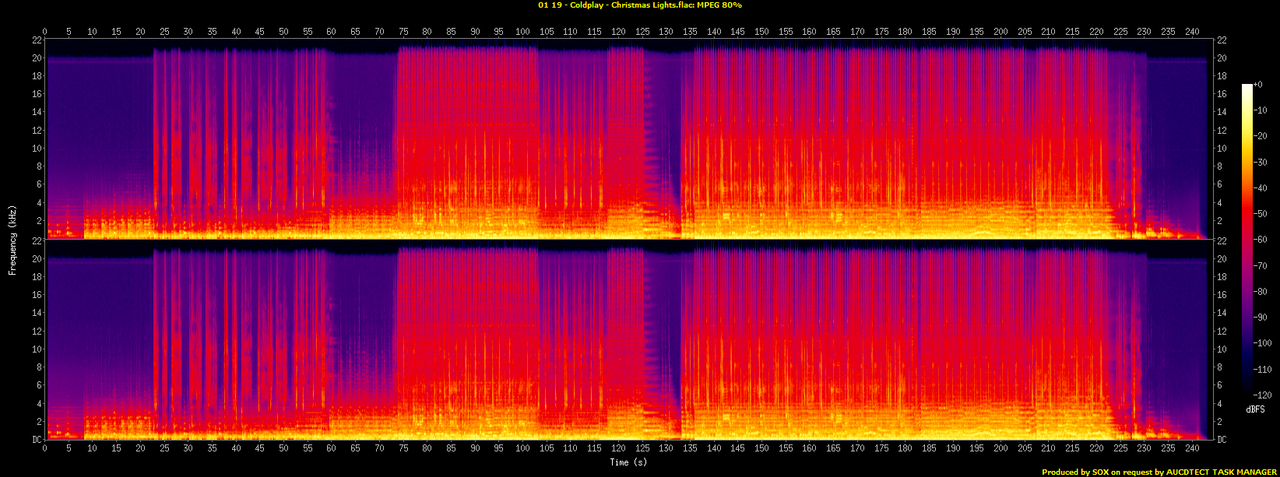This screenshot has height=477, width=1280.
Task: Click the '-40' color scale label
Action: click(x=1262, y=189)
